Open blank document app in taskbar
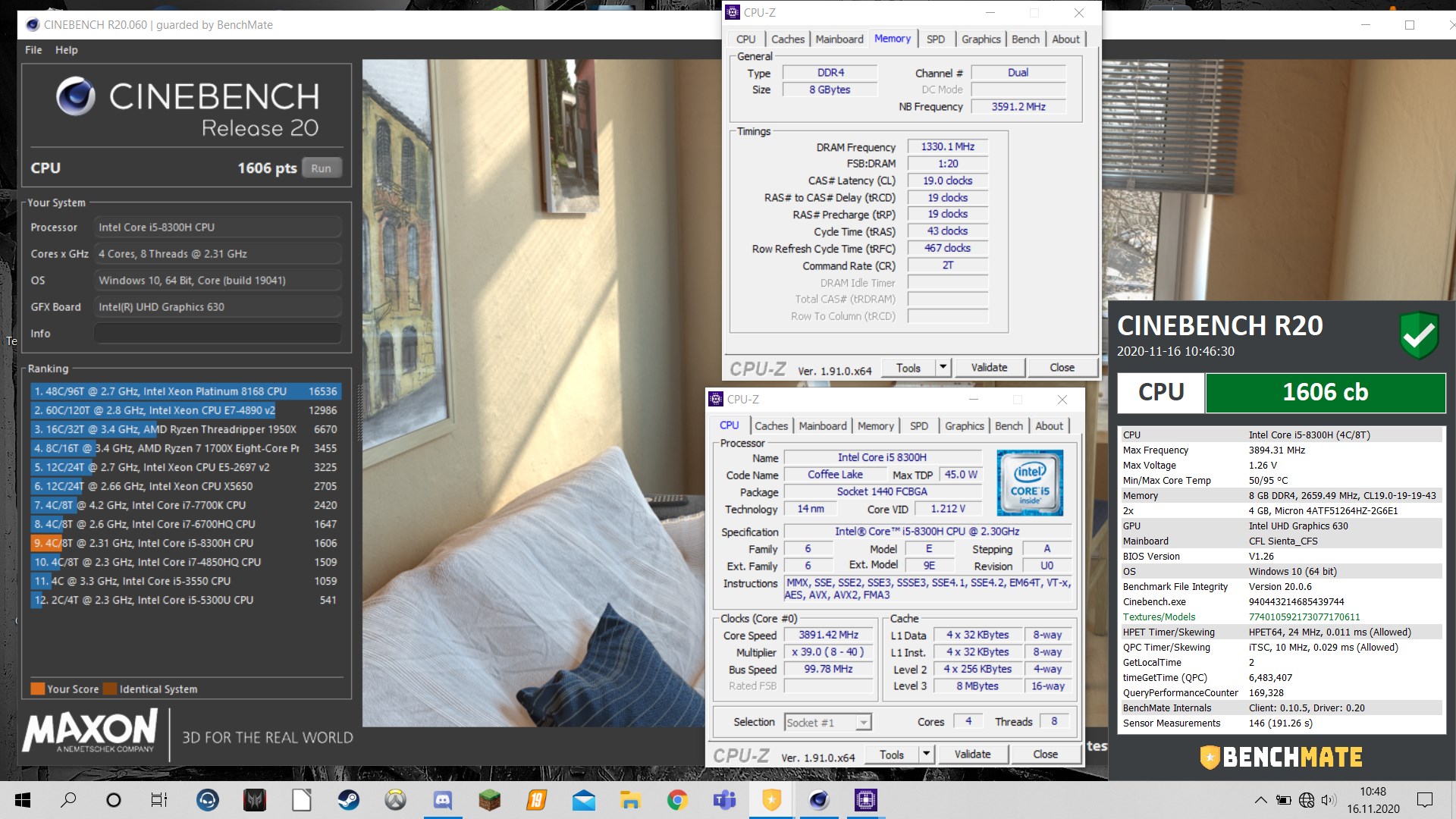This screenshot has height=819, width=1456. click(x=302, y=800)
